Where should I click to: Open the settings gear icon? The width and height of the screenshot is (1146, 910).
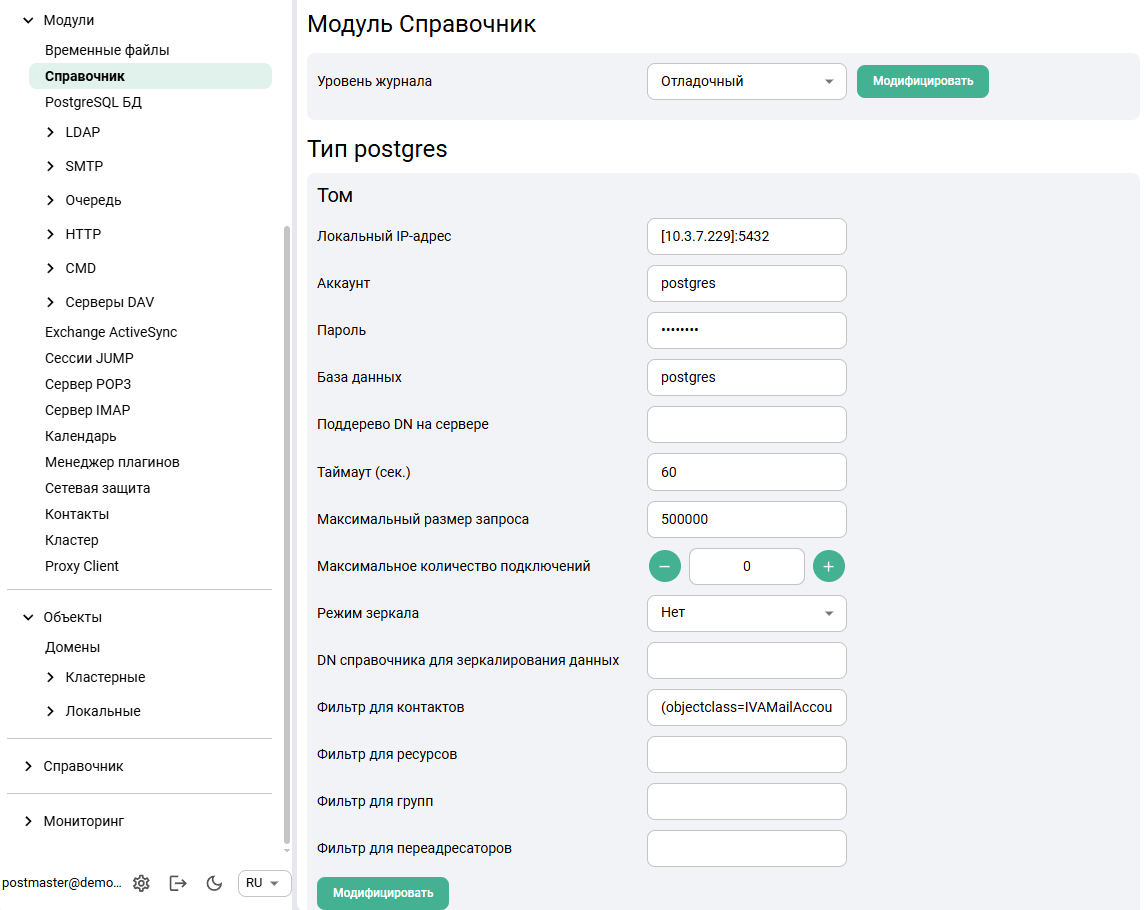tap(141, 883)
